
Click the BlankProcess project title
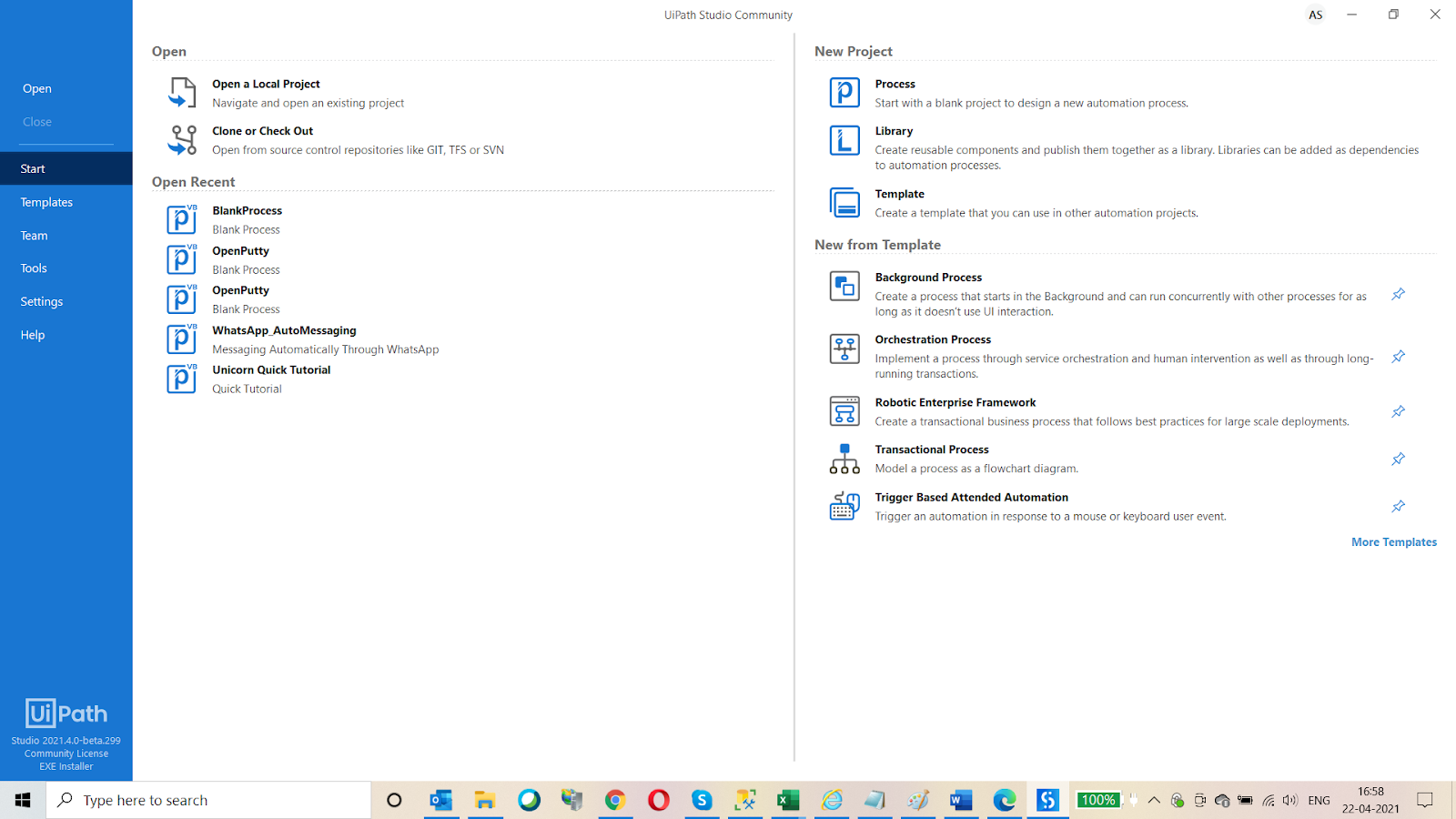[248, 210]
